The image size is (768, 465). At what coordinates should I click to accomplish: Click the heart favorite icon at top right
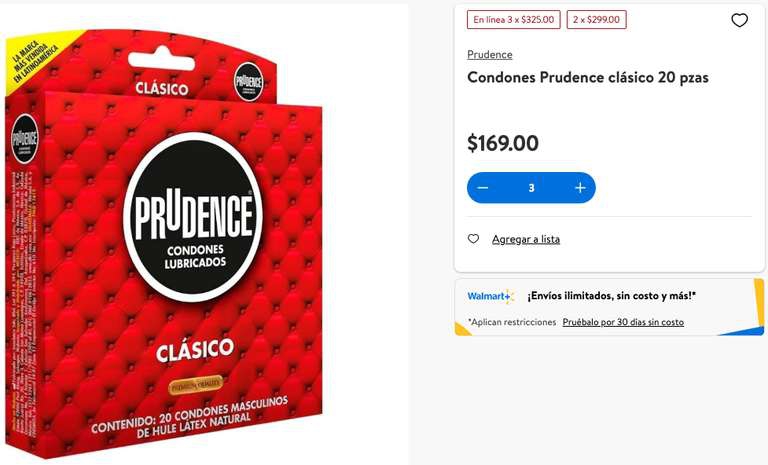[x=739, y=20]
